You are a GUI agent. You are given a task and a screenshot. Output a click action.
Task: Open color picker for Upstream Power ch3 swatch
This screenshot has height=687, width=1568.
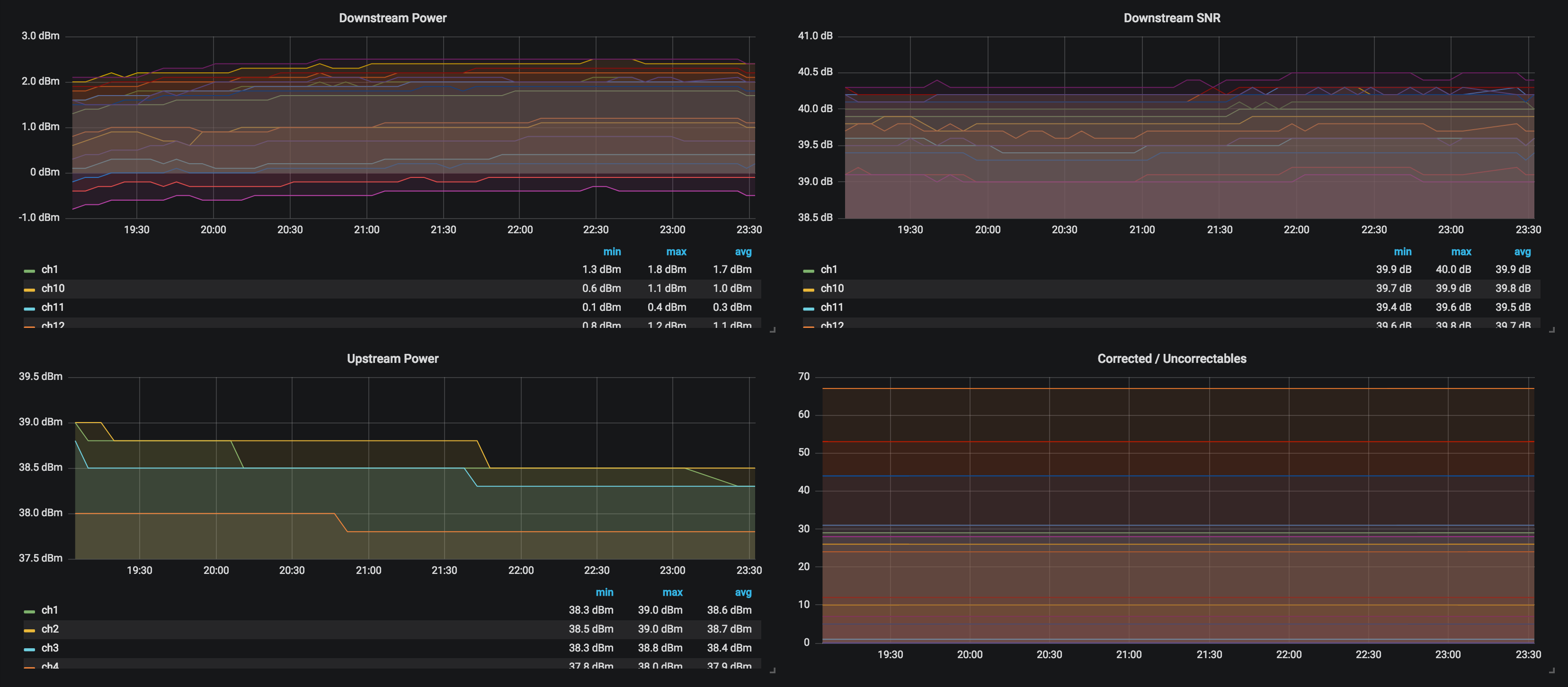click(29, 649)
